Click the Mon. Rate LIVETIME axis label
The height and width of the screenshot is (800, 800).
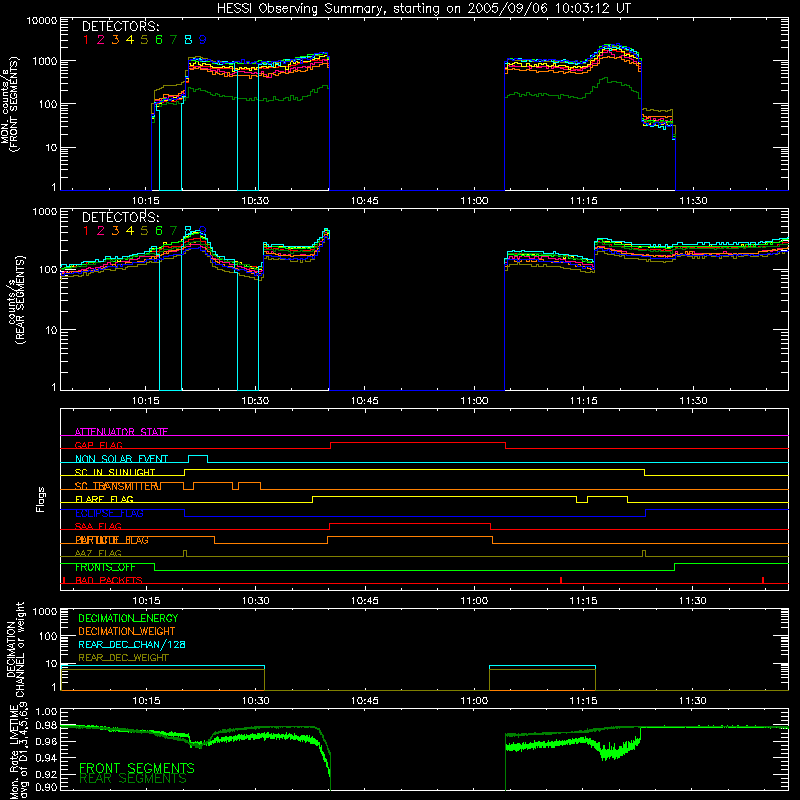click(x=18, y=750)
